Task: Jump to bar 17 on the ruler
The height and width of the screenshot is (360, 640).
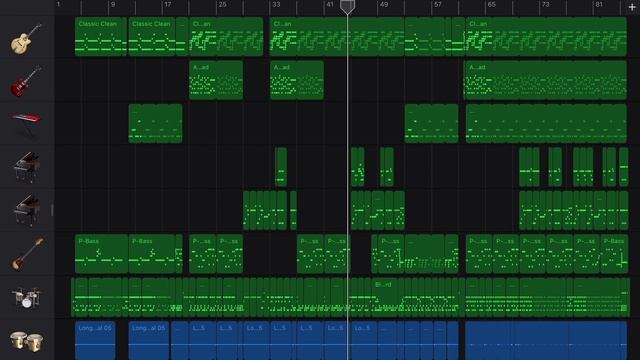Action: pos(168,4)
